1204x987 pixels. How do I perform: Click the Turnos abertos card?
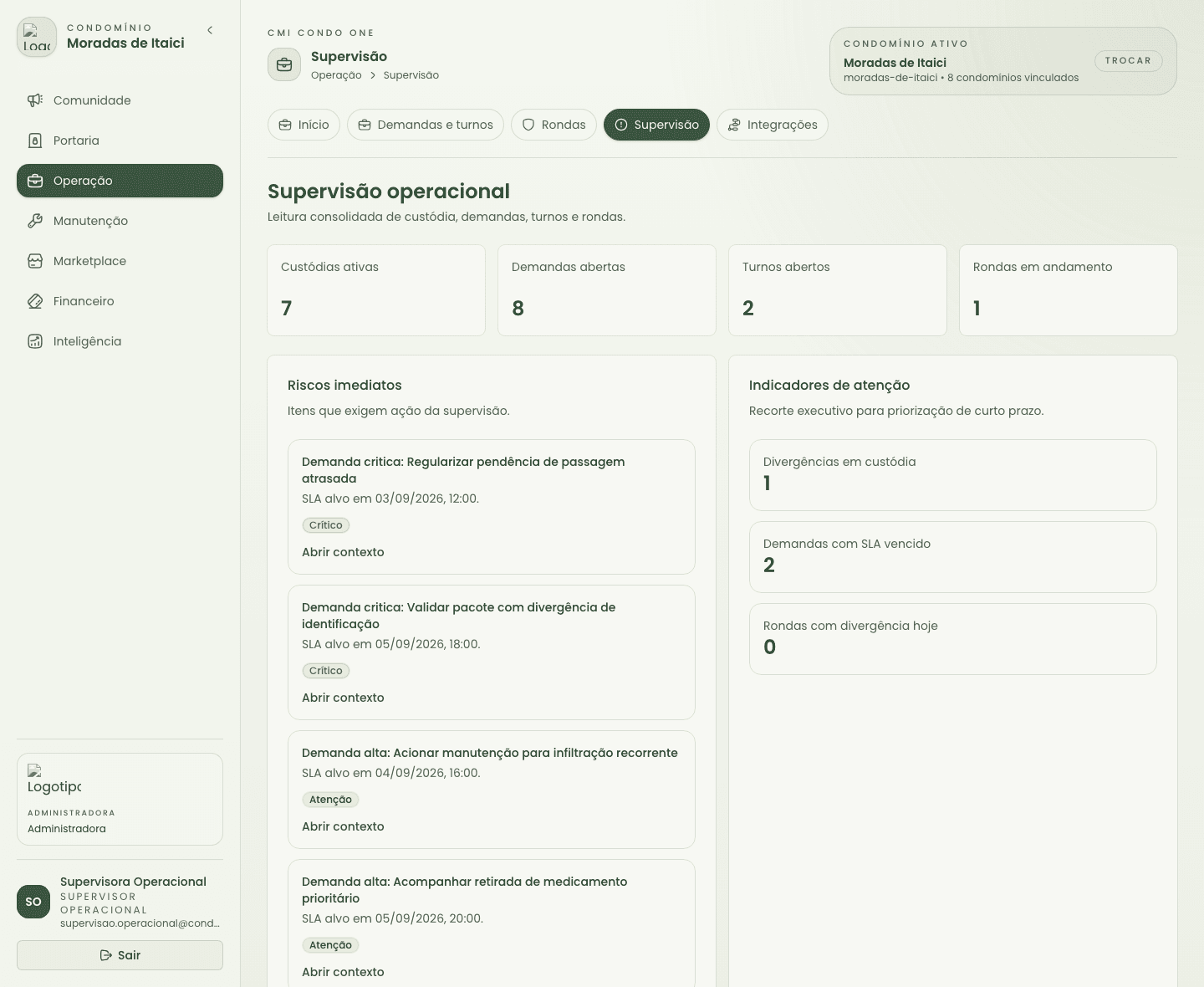click(x=838, y=290)
